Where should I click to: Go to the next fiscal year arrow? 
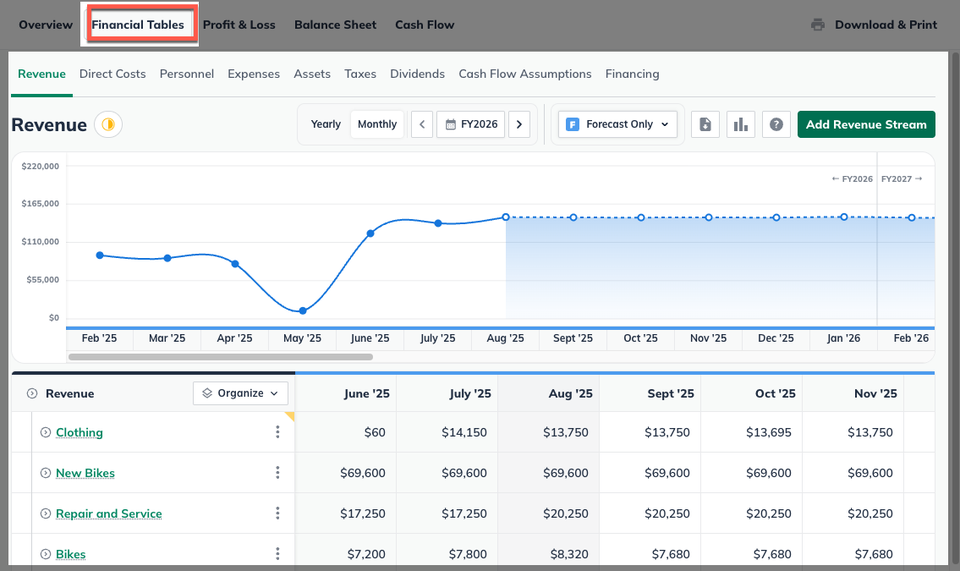pos(519,124)
